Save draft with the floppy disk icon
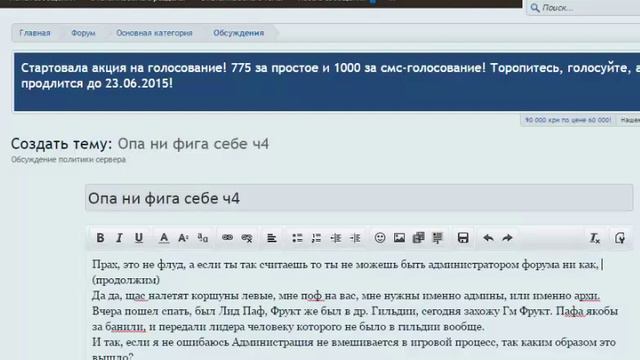The width and height of the screenshot is (640, 360). (463, 238)
